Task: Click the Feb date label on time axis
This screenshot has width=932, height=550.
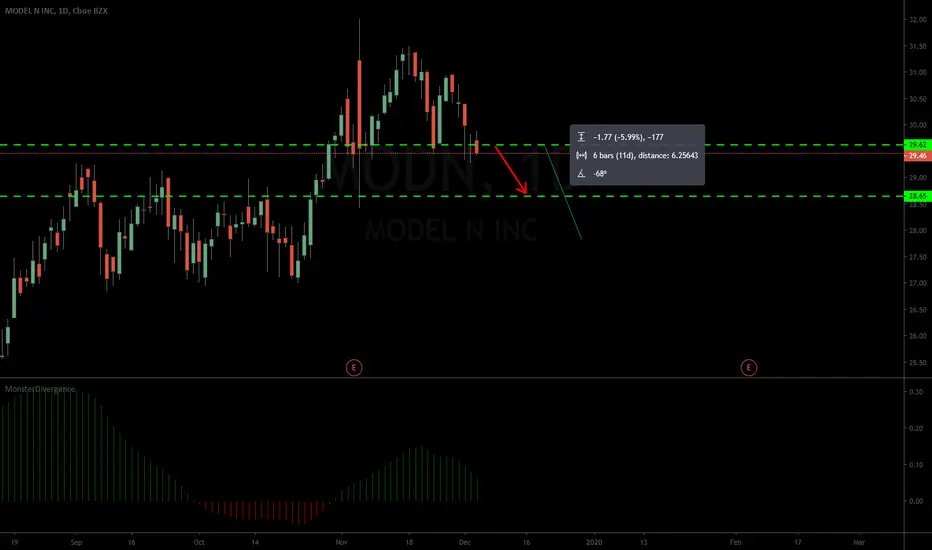Action: [735, 542]
